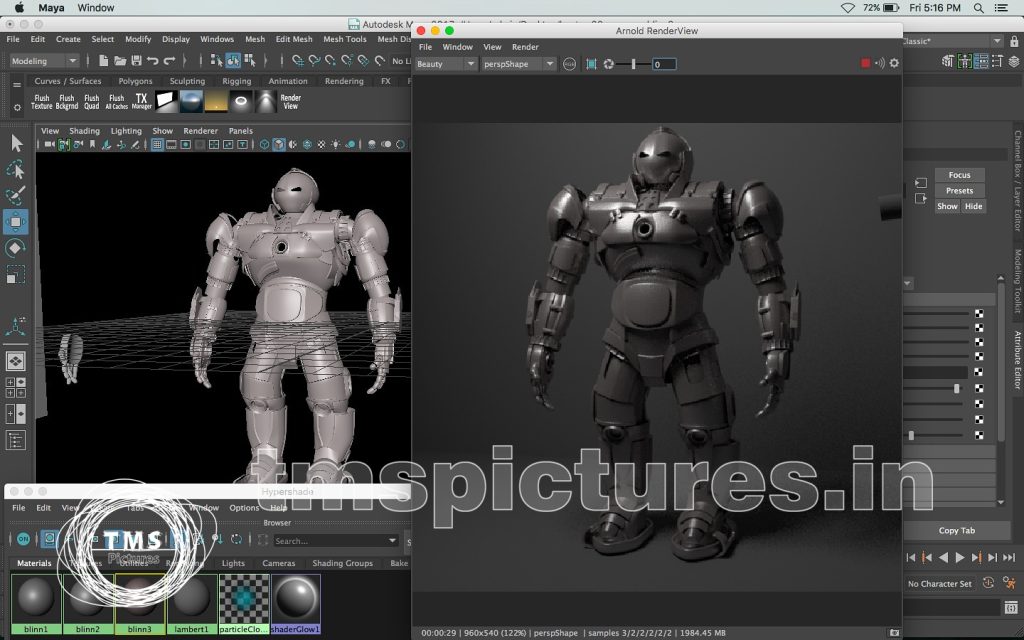Image resolution: width=1024 pixels, height=640 pixels.
Task: Open the Render menu in Arnold RenderView
Action: pyautogui.click(x=525, y=47)
